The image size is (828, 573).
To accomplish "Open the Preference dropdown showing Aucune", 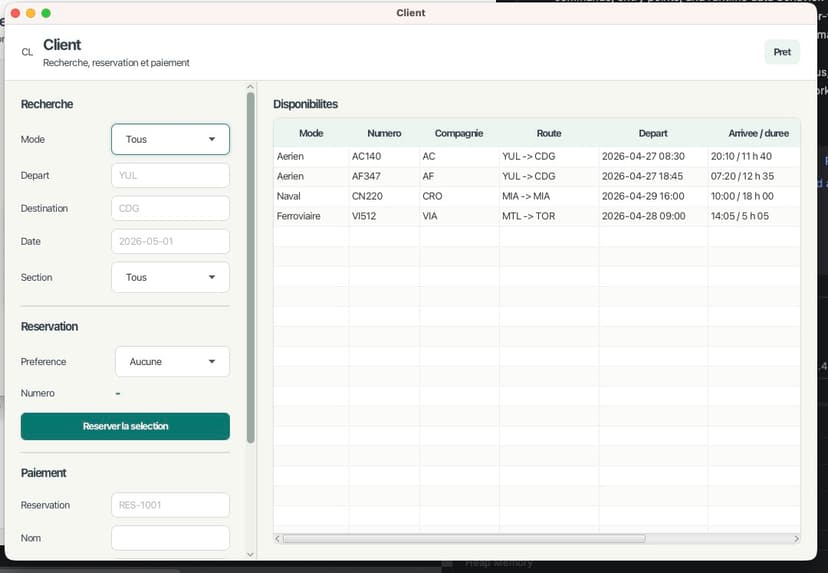I will click(x=172, y=362).
